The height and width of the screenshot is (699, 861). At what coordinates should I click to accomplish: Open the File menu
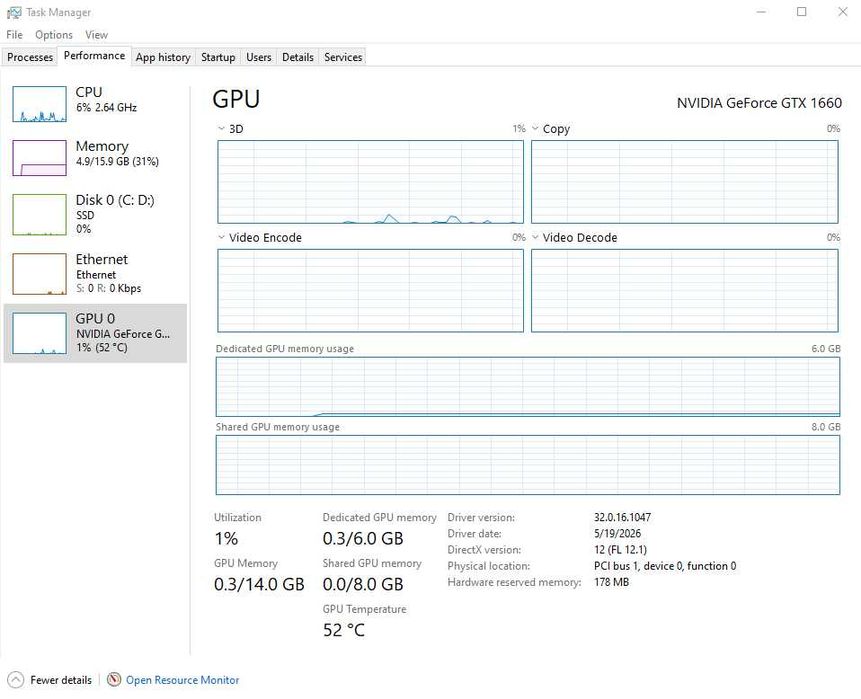click(14, 35)
